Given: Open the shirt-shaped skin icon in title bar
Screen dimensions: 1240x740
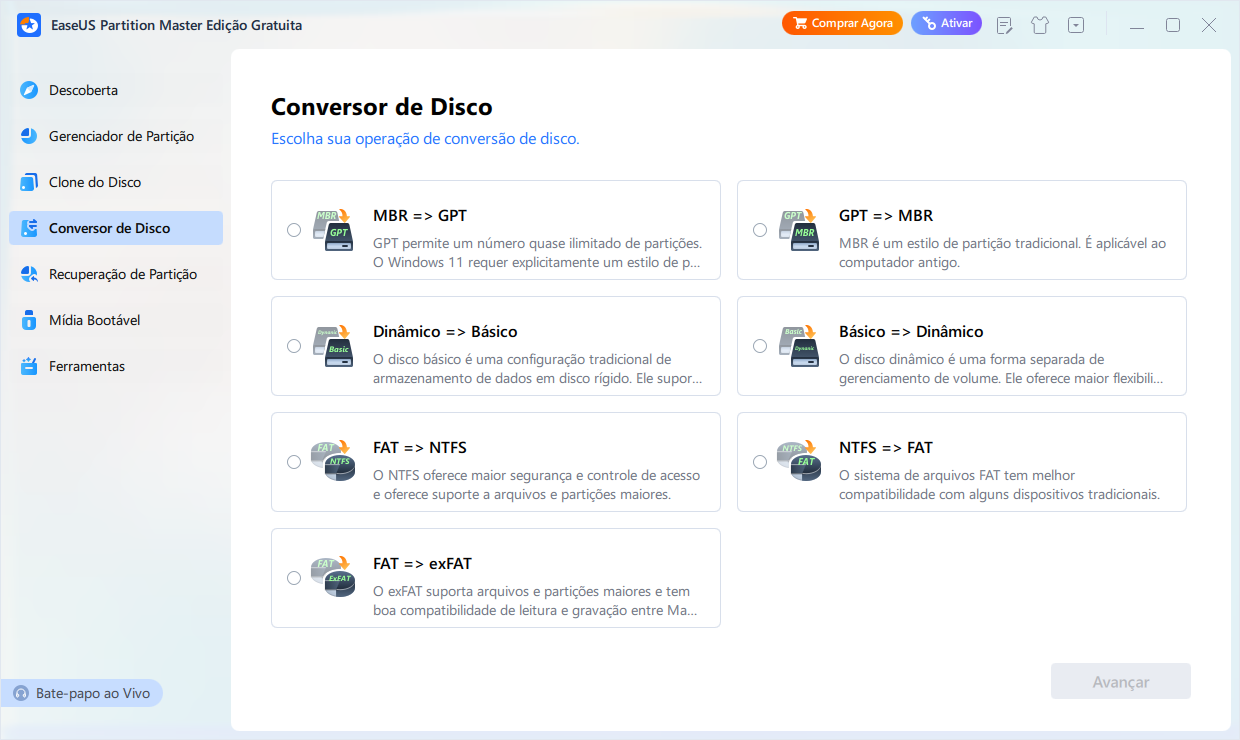Looking at the screenshot, I should tap(1040, 25).
